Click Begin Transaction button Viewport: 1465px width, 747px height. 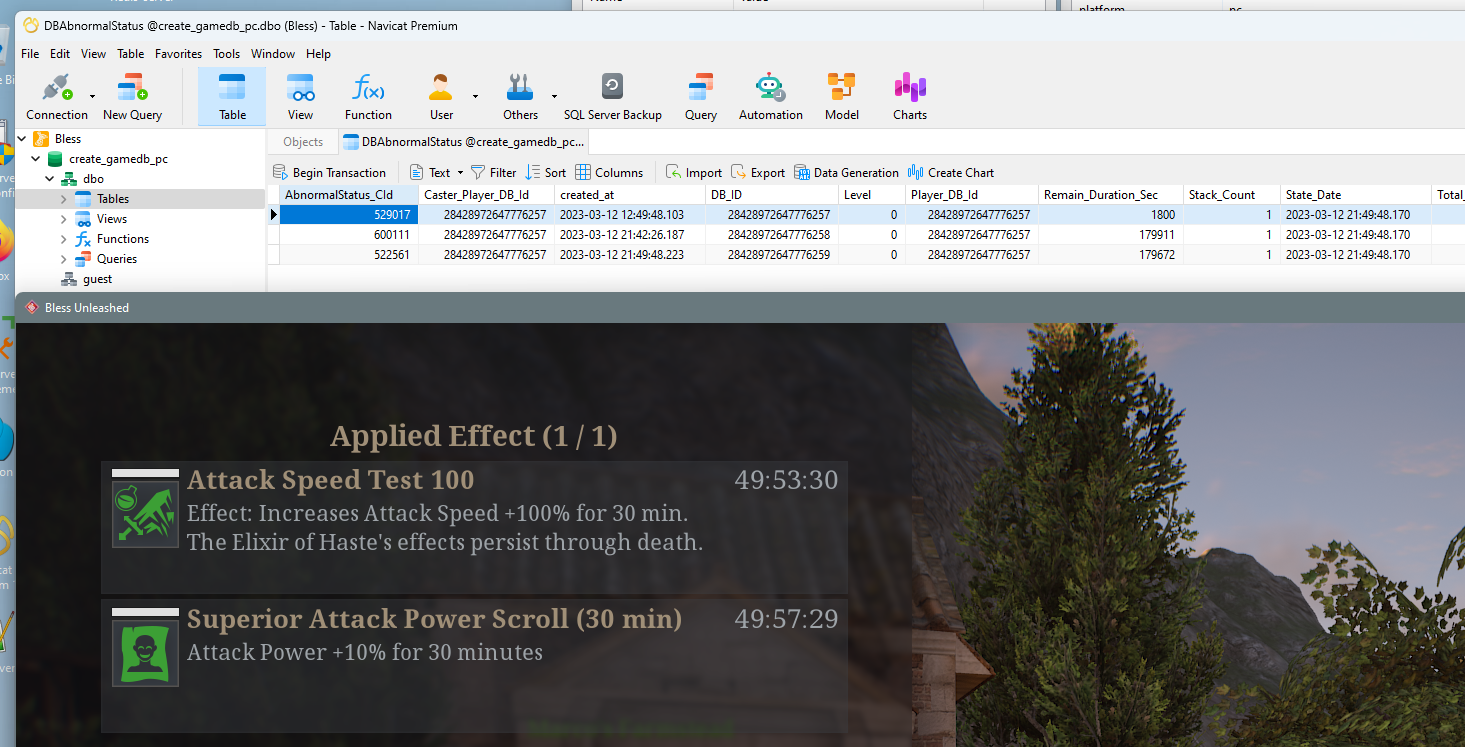coord(329,172)
